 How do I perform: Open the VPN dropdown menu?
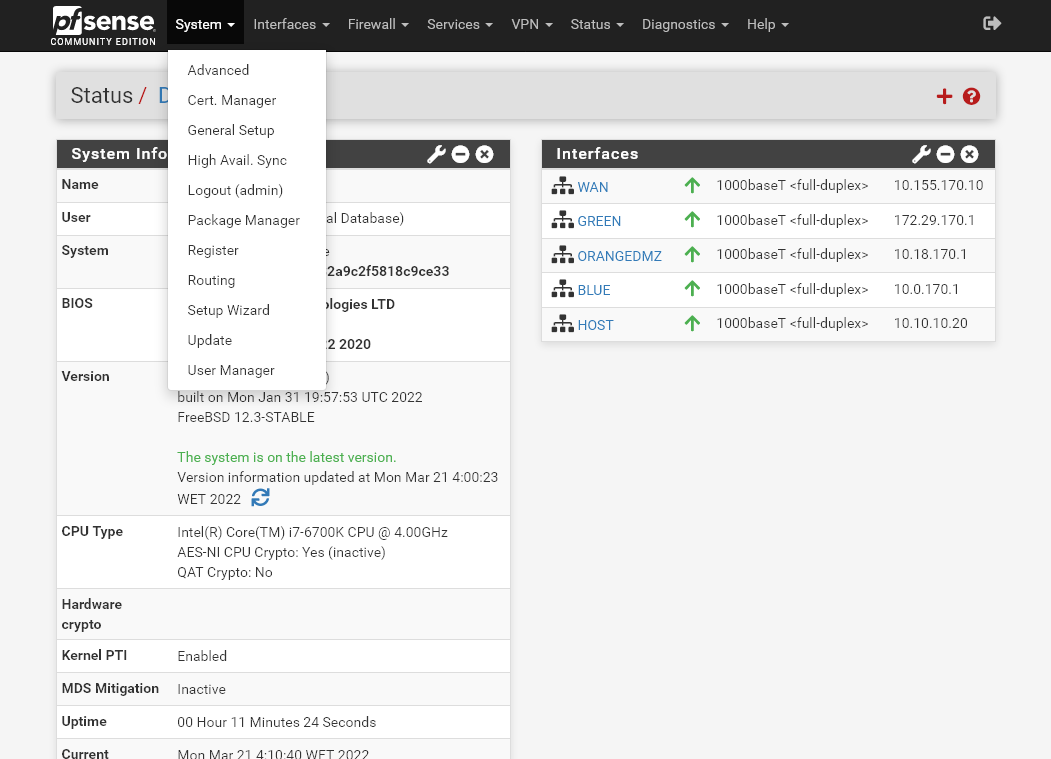coord(531,24)
